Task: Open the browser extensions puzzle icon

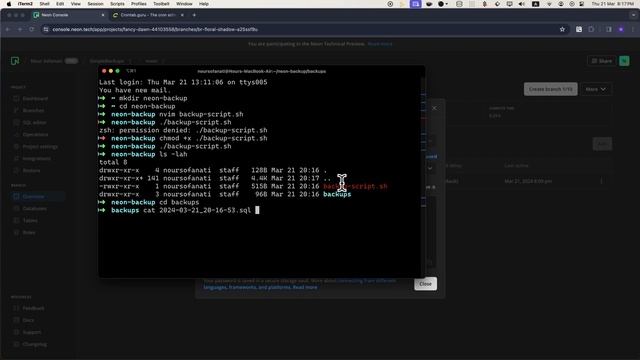Action: (591, 29)
